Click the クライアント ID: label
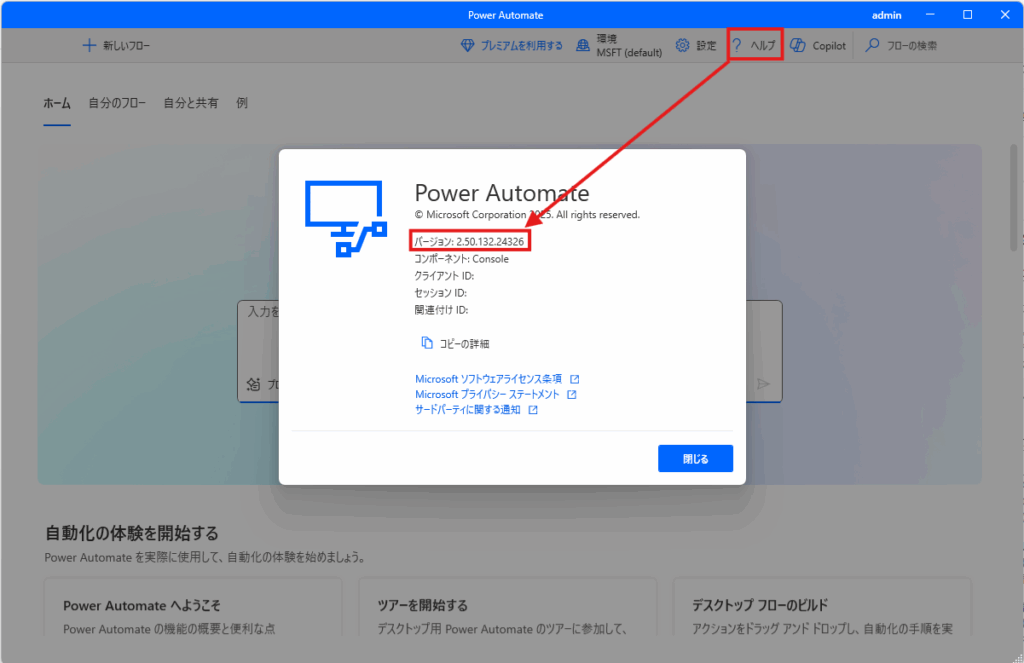Viewport: 1024px width, 663px height. pos(444,276)
